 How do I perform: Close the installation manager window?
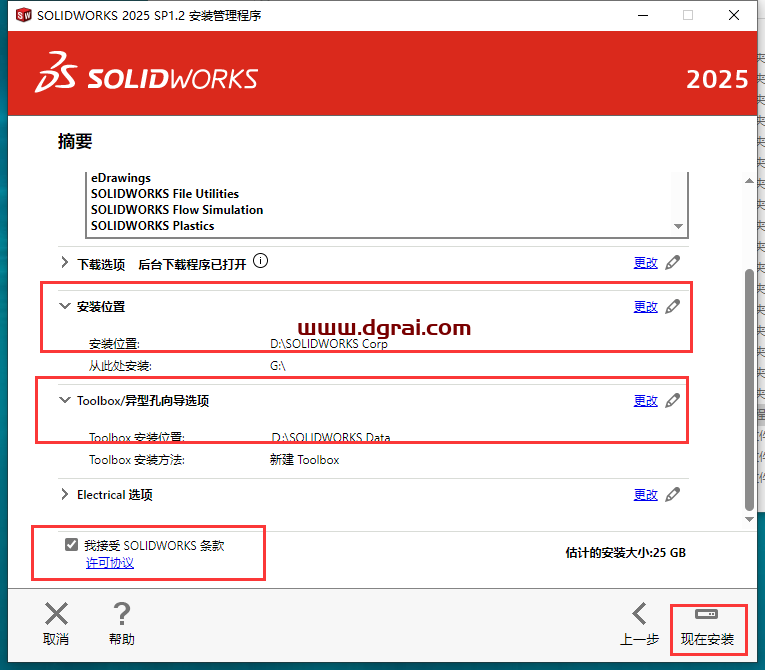(734, 16)
